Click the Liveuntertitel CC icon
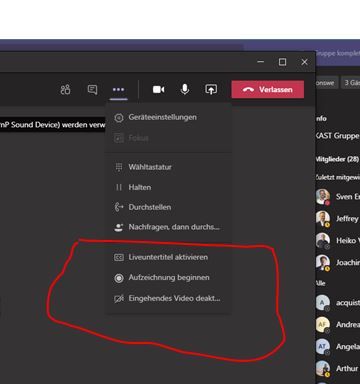 (119, 257)
